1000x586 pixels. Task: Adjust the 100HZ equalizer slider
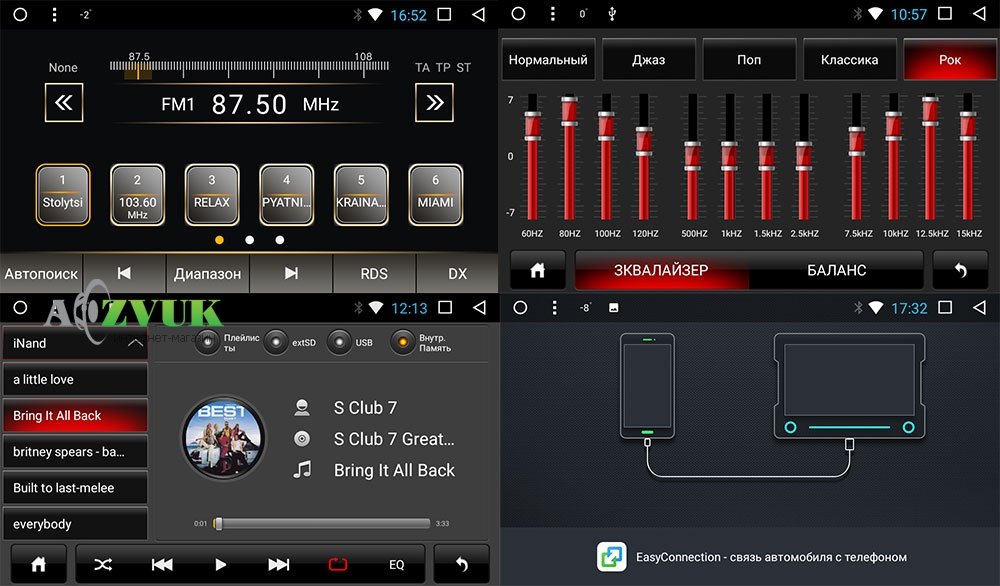[x=607, y=126]
